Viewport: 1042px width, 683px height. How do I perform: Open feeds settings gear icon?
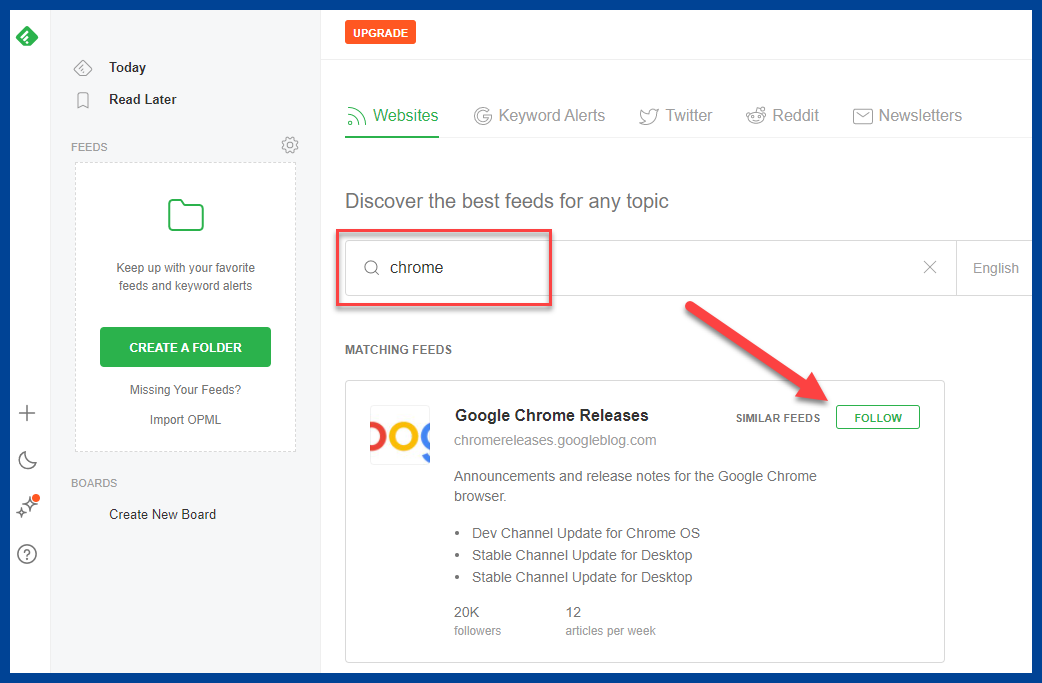(290, 145)
